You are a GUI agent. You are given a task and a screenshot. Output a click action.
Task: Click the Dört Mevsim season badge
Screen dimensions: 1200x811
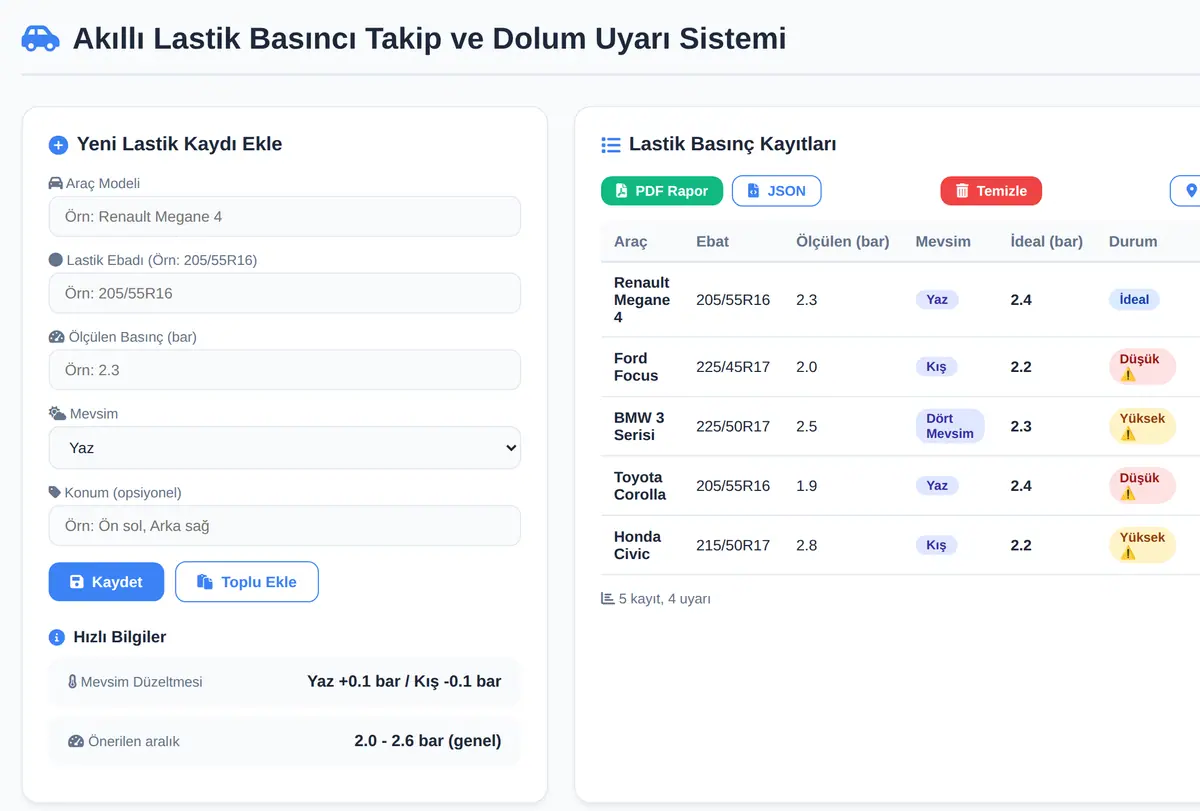tap(950, 426)
